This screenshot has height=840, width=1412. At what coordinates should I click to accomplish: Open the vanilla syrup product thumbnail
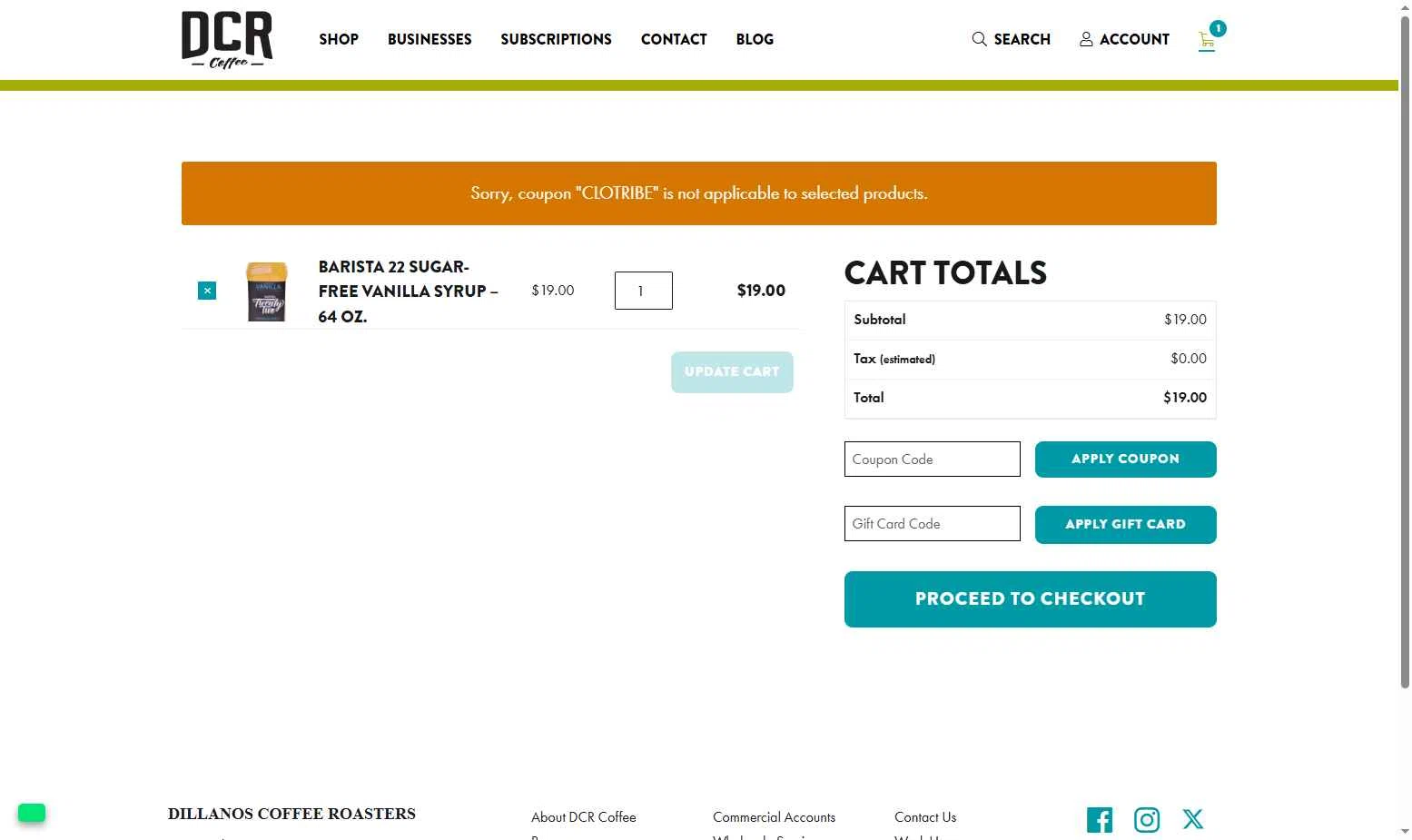pos(267,292)
